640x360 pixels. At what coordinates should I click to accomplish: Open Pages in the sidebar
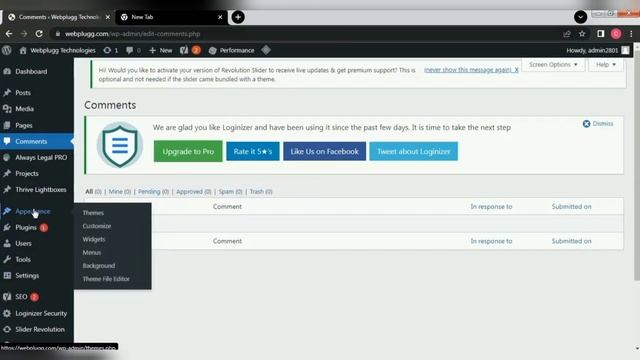pyautogui.click(x=24, y=125)
